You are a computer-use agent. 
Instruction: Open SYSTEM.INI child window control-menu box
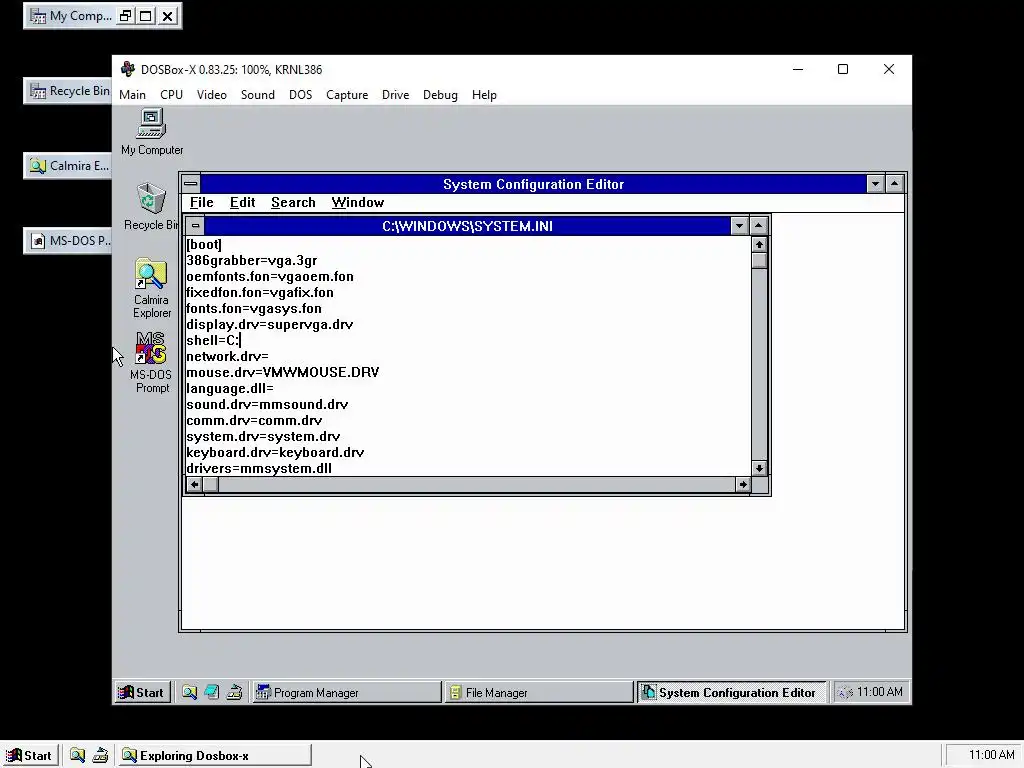pos(195,226)
